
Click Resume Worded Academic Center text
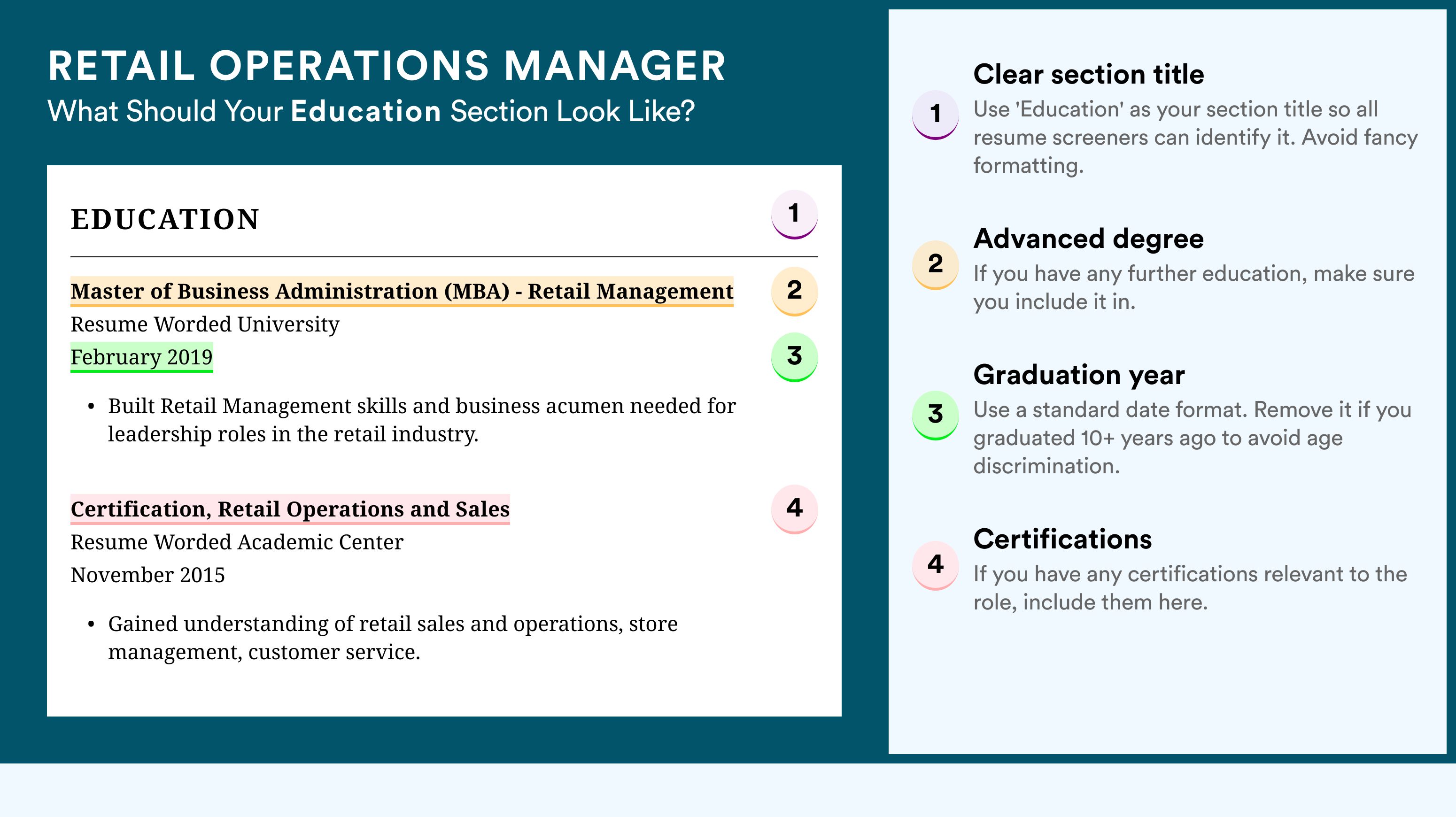(237, 542)
